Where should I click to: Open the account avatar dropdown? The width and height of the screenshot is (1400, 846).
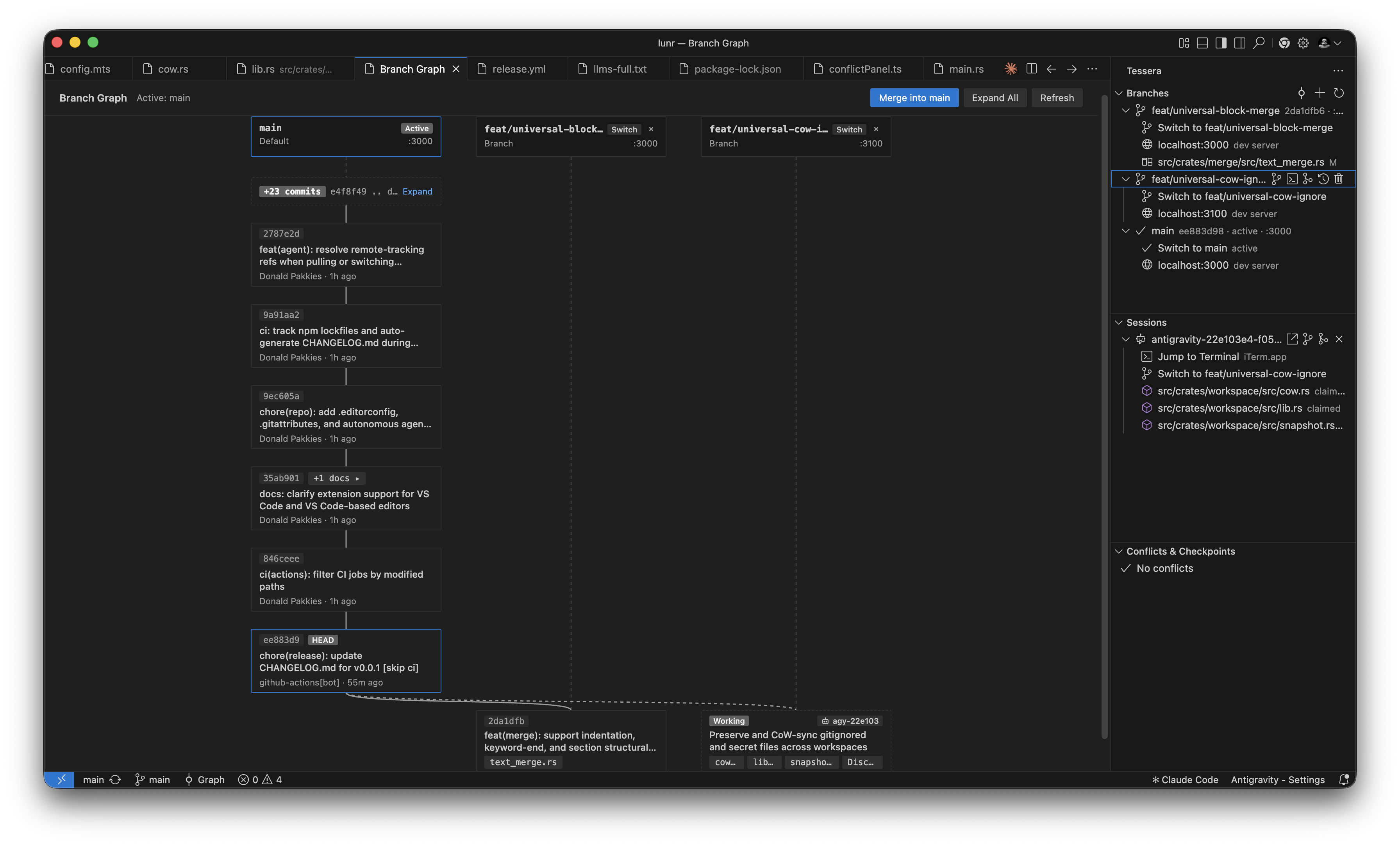(1330, 43)
